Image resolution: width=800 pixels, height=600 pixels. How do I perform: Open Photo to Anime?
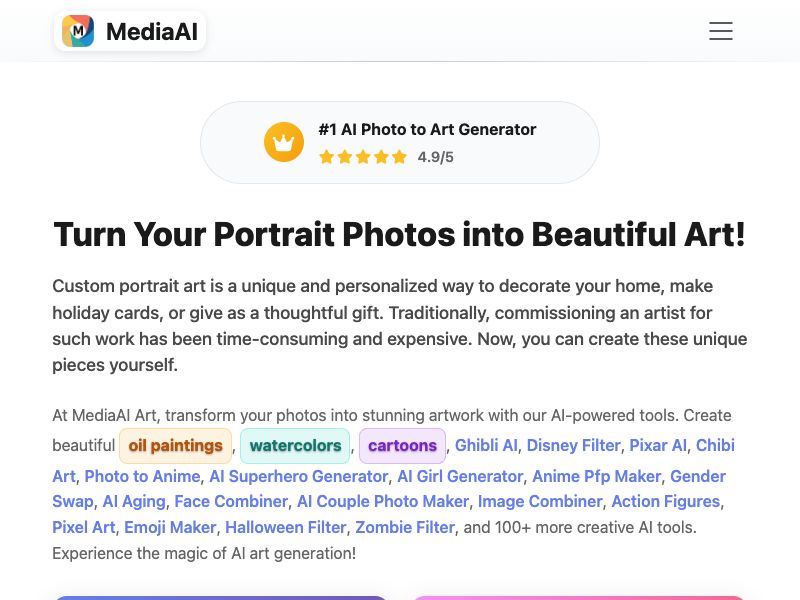(141, 476)
